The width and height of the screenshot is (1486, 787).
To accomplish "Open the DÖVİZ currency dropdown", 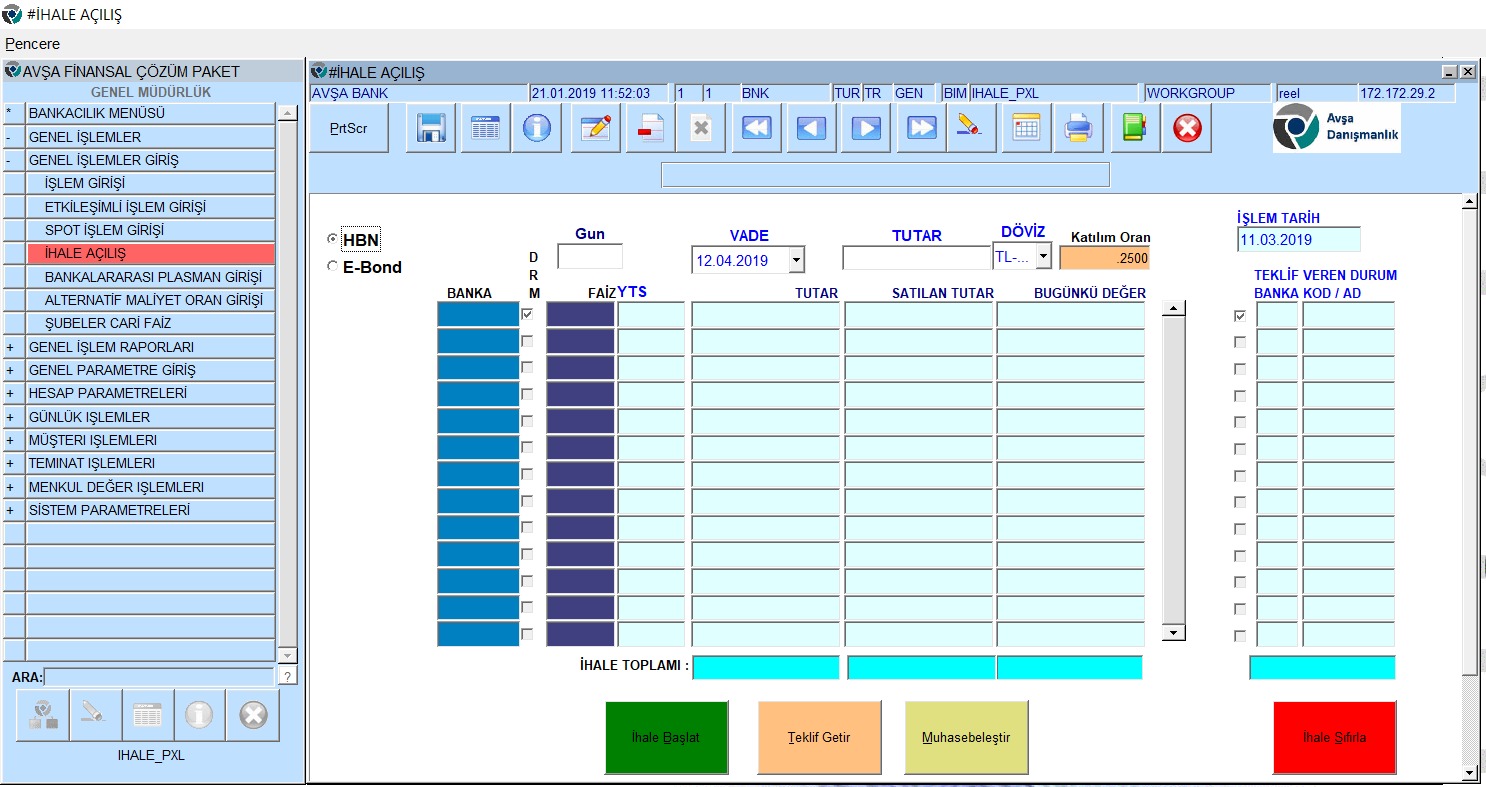I will pyautogui.click(x=1043, y=256).
